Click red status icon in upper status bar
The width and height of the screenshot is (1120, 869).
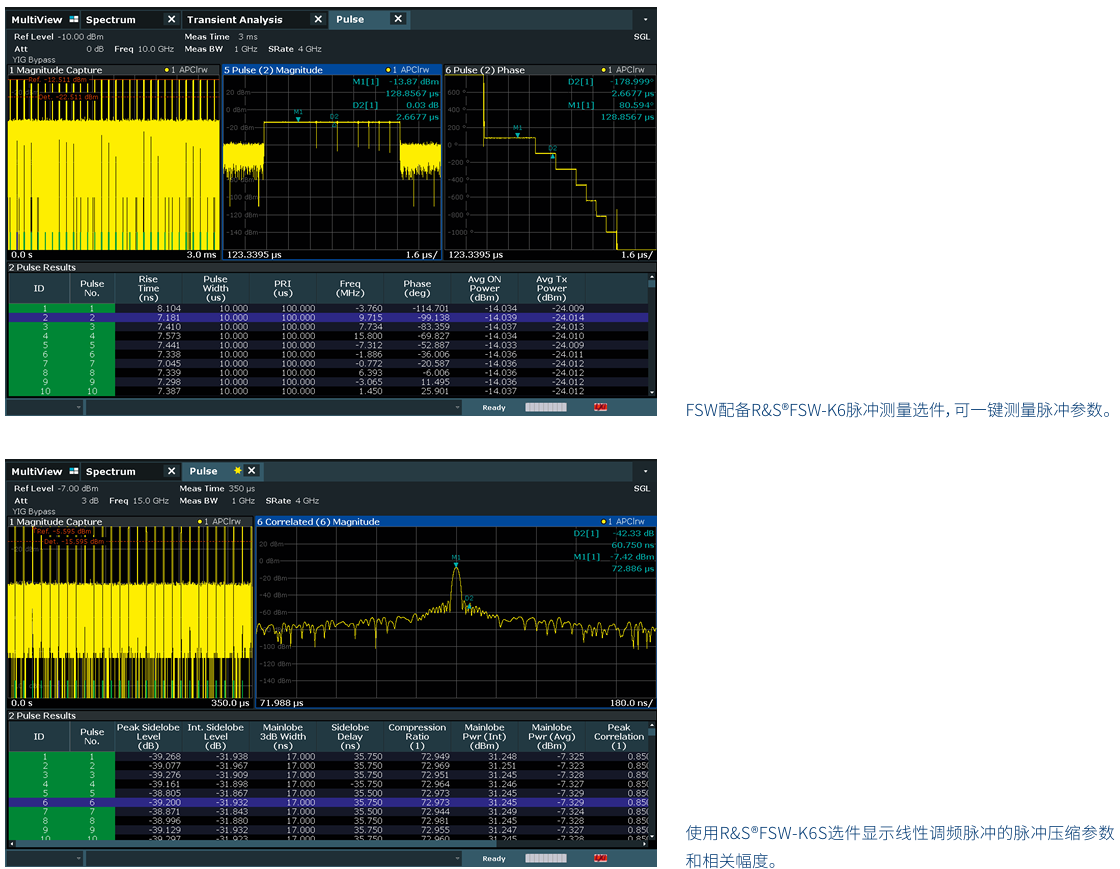point(601,407)
